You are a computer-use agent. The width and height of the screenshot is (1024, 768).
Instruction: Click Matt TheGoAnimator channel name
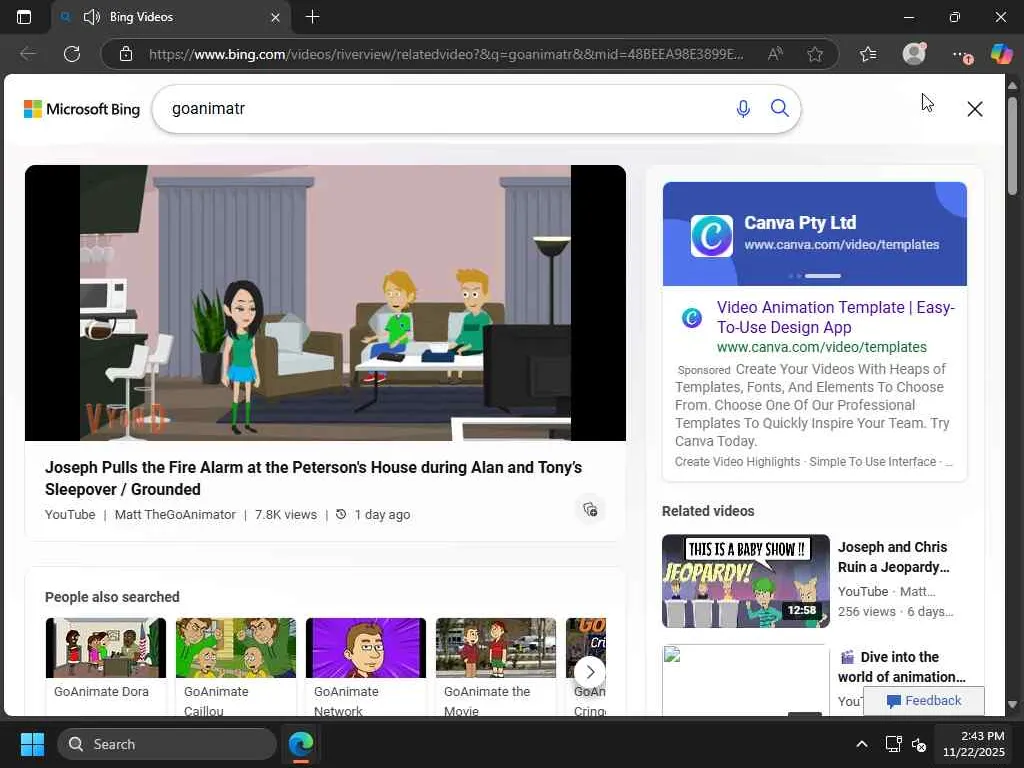click(175, 515)
